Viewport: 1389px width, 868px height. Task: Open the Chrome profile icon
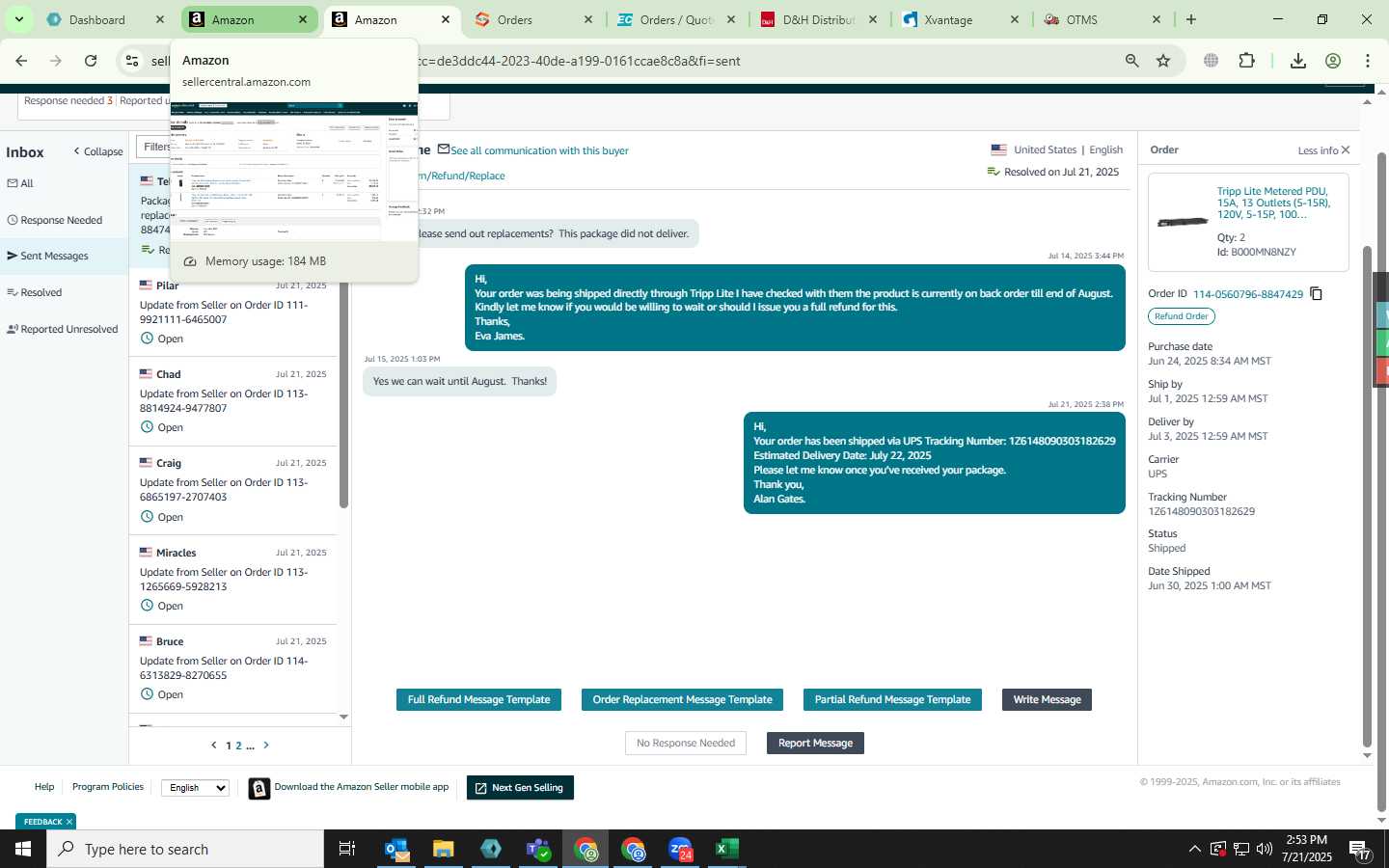click(x=1333, y=61)
